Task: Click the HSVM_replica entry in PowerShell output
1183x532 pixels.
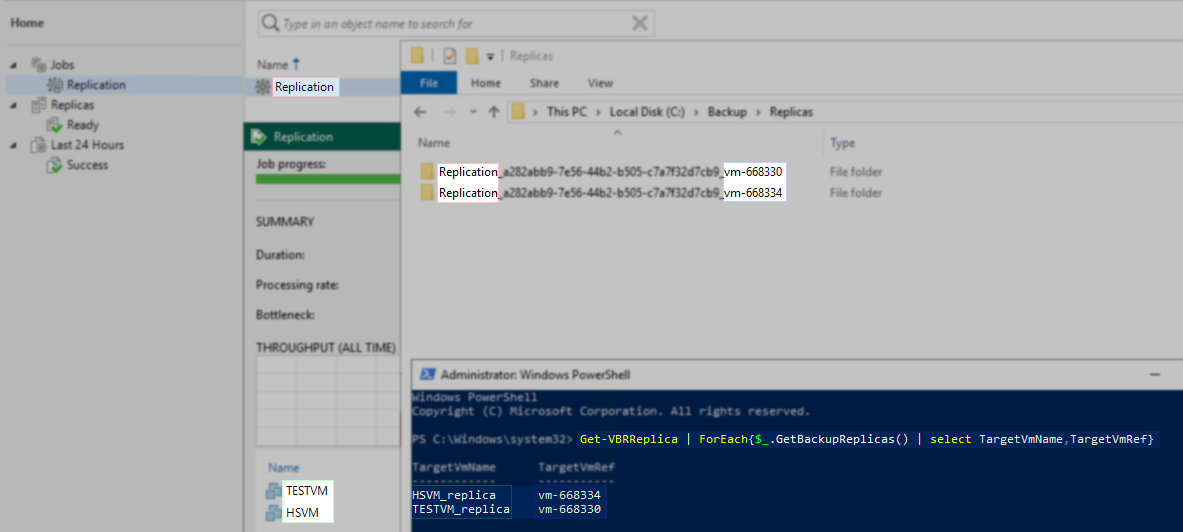Action: click(454, 496)
